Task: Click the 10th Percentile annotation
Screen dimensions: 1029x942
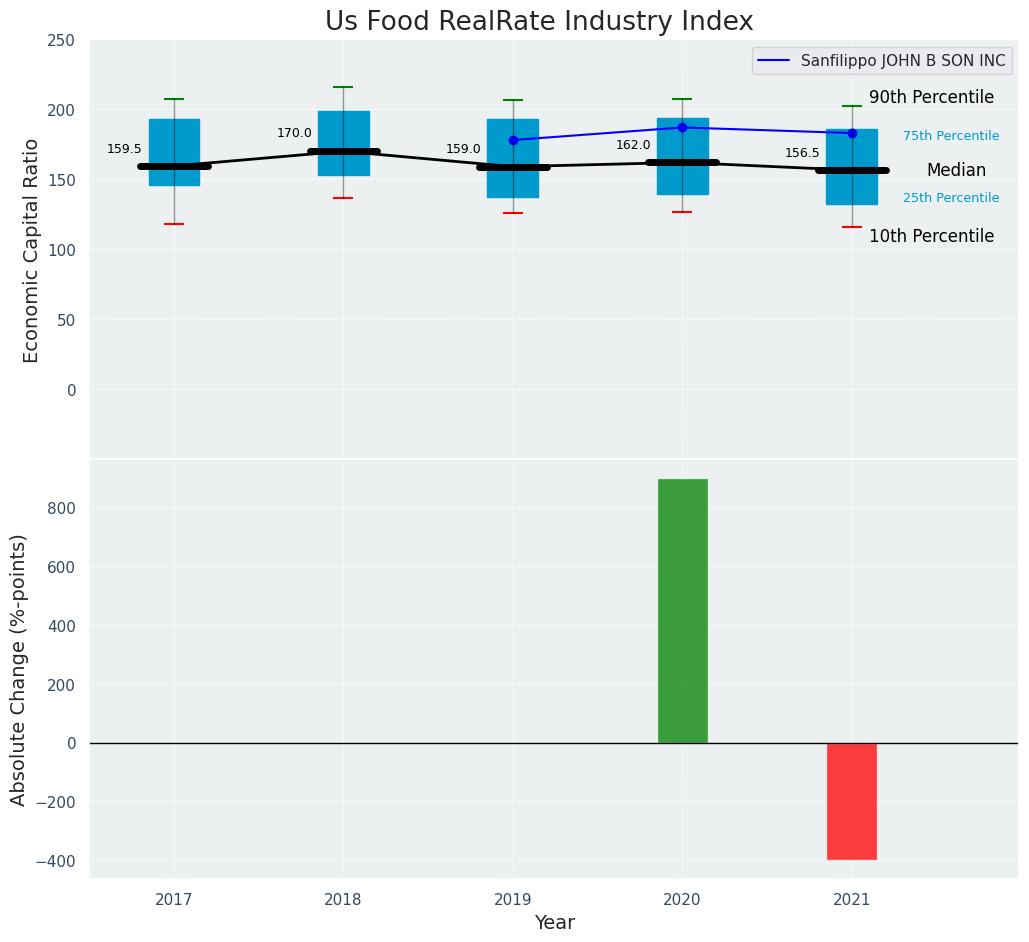Action: click(x=931, y=236)
